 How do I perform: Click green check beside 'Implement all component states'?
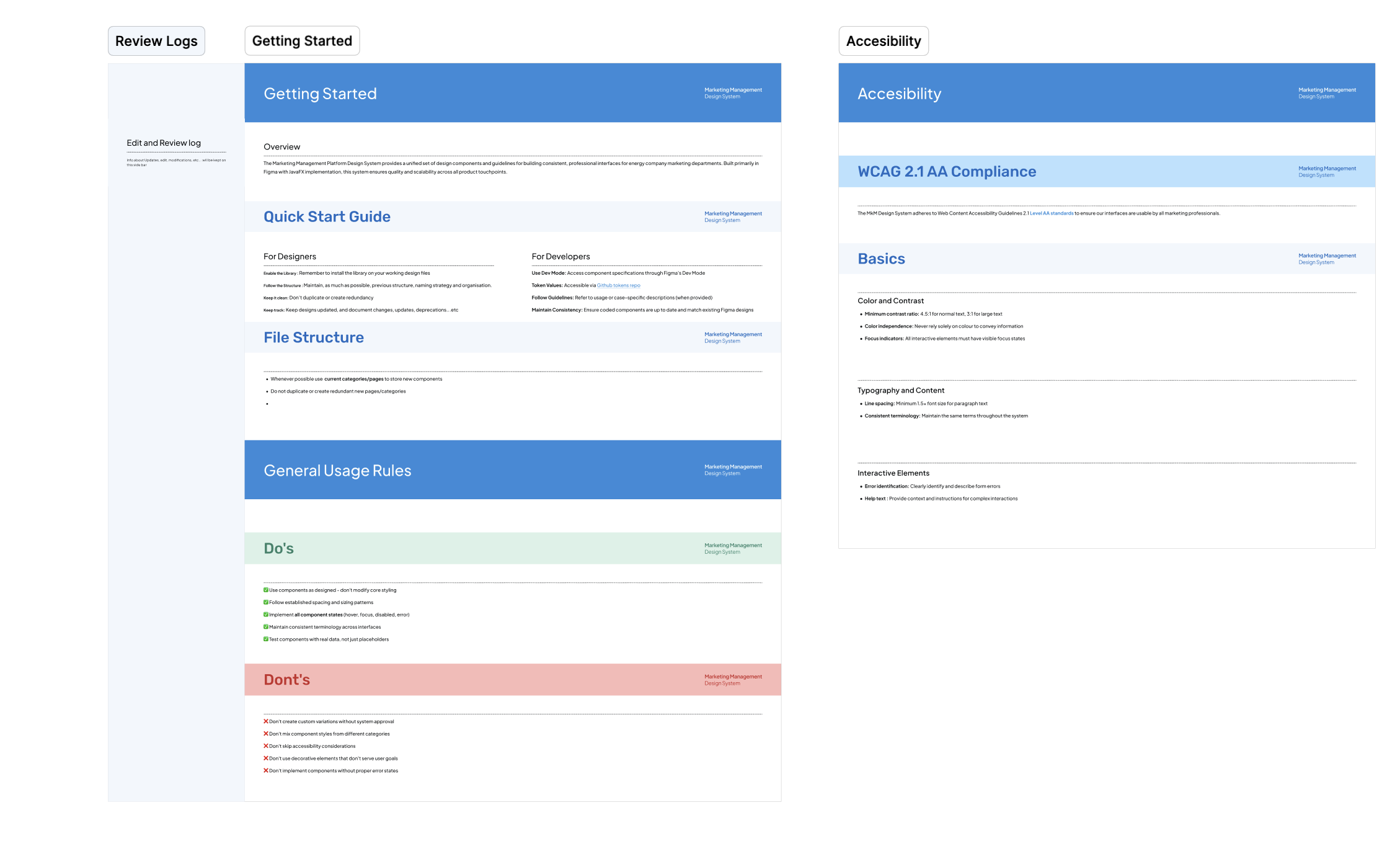(x=266, y=615)
